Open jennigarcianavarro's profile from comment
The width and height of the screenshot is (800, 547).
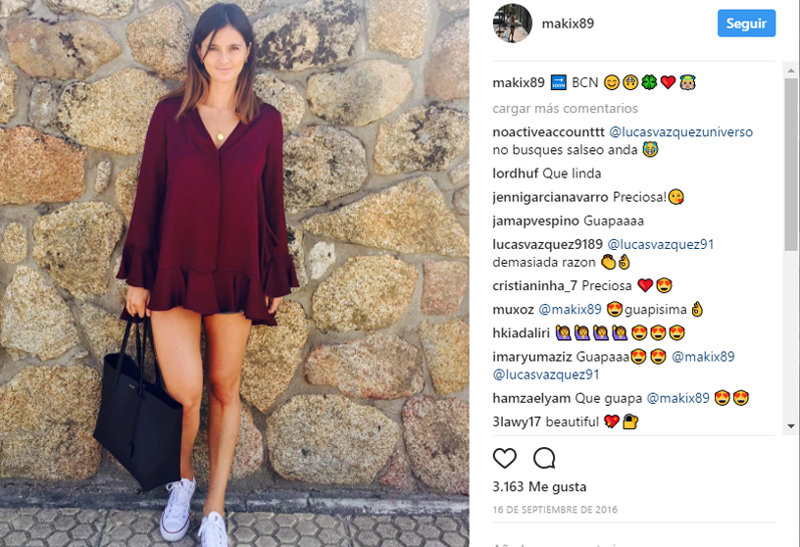click(x=550, y=197)
